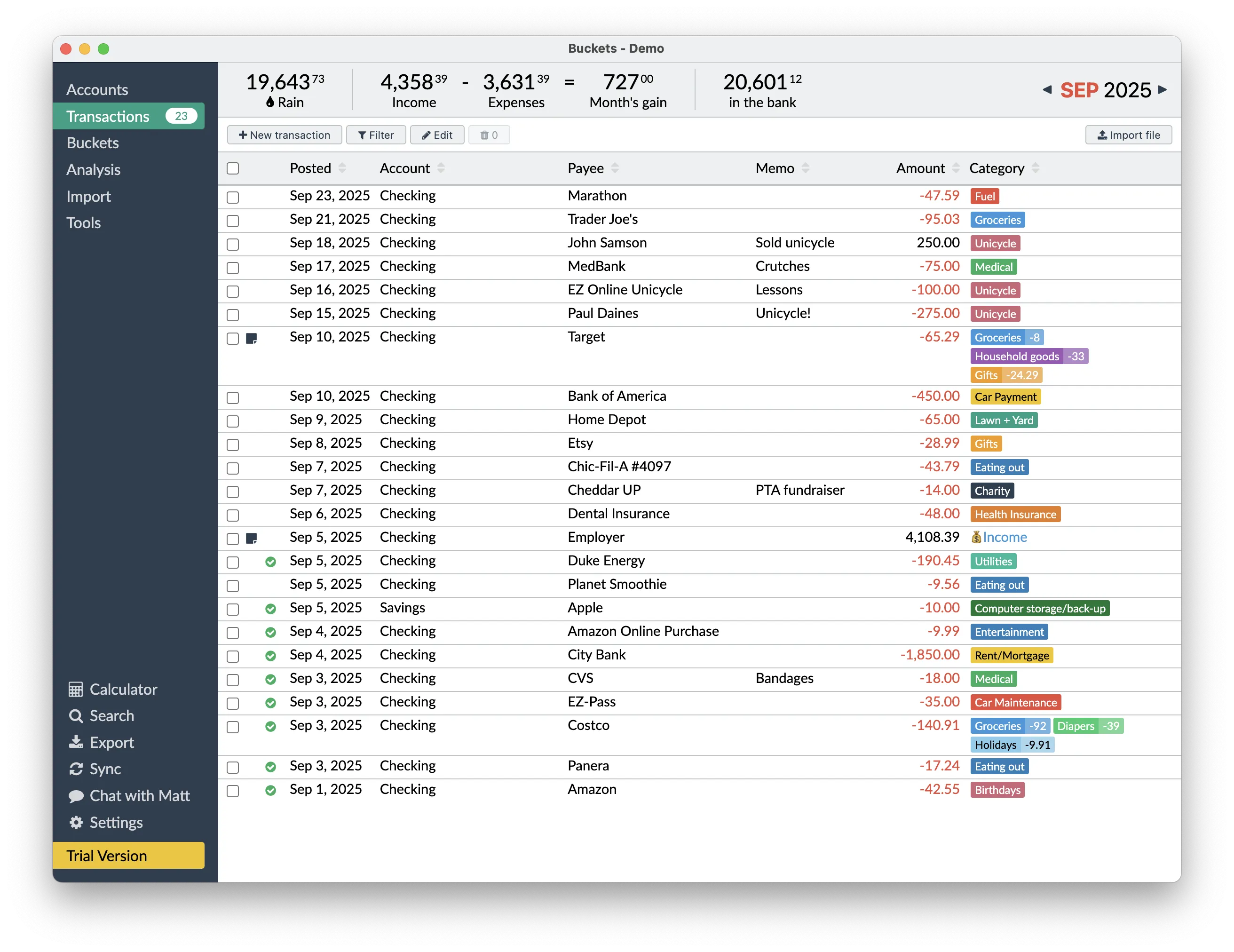The image size is (1234, 952).
Task: Open the Buckets sidebar section
Action: coord(93,143)
